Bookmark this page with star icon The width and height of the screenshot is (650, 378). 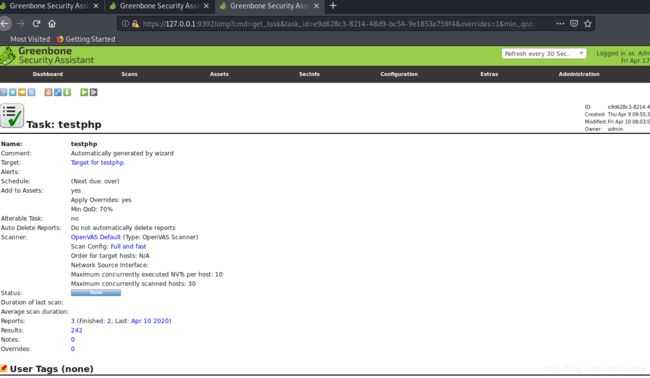588,24
